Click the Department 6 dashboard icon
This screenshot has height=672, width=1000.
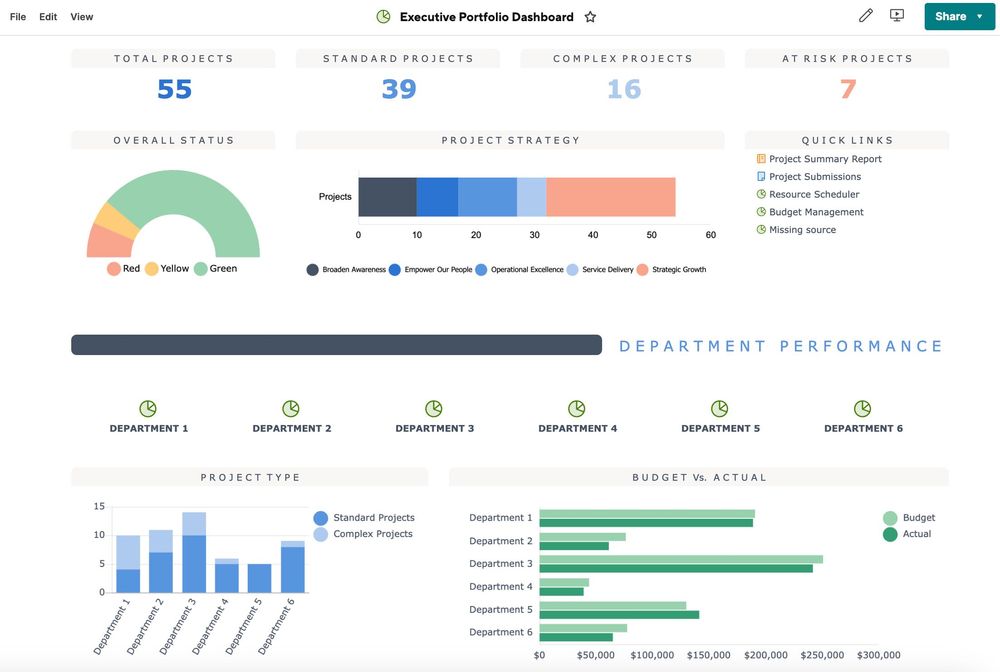point(862,408)
